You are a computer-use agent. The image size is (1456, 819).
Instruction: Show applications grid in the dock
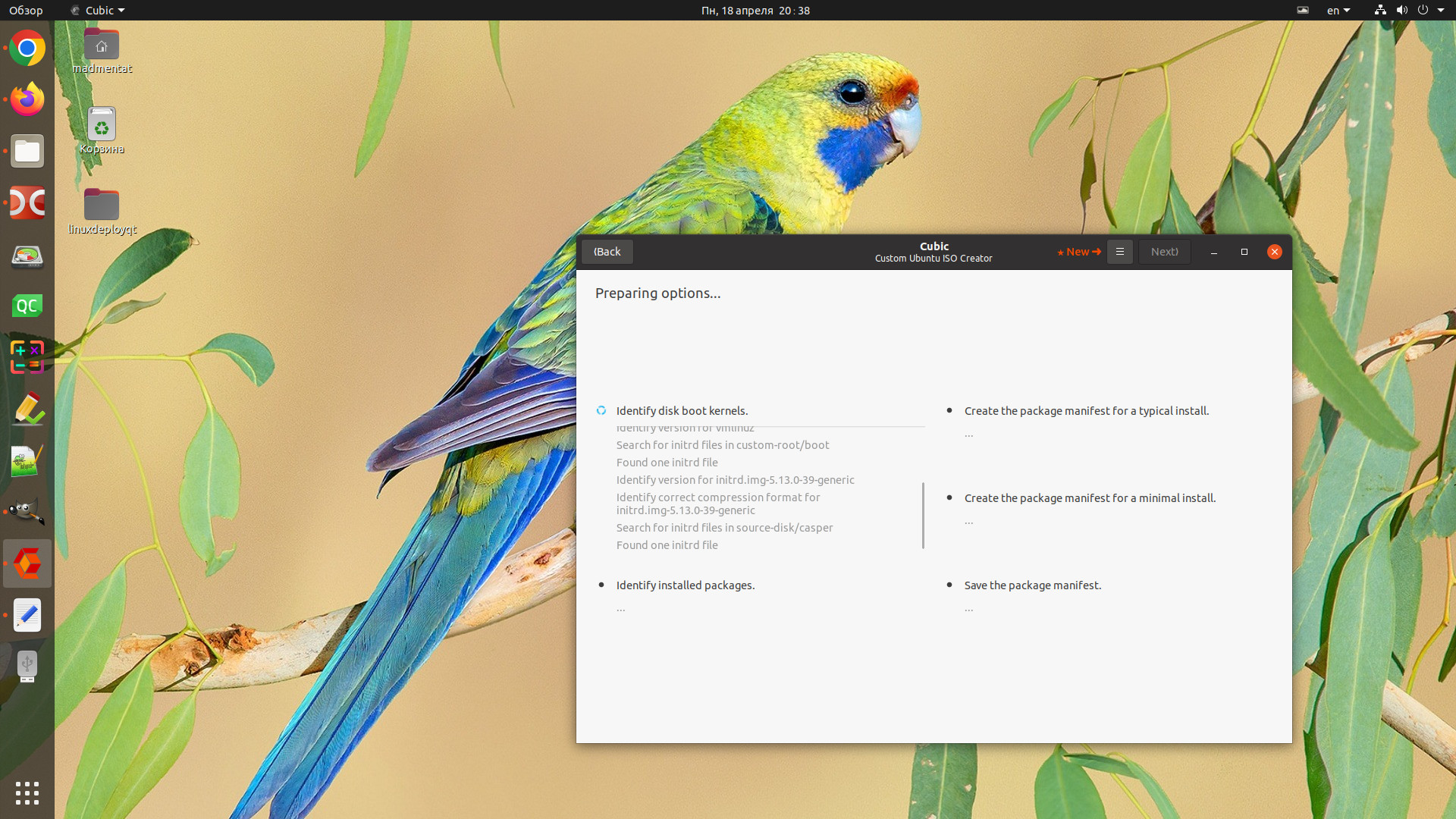(x=27, y=793)
